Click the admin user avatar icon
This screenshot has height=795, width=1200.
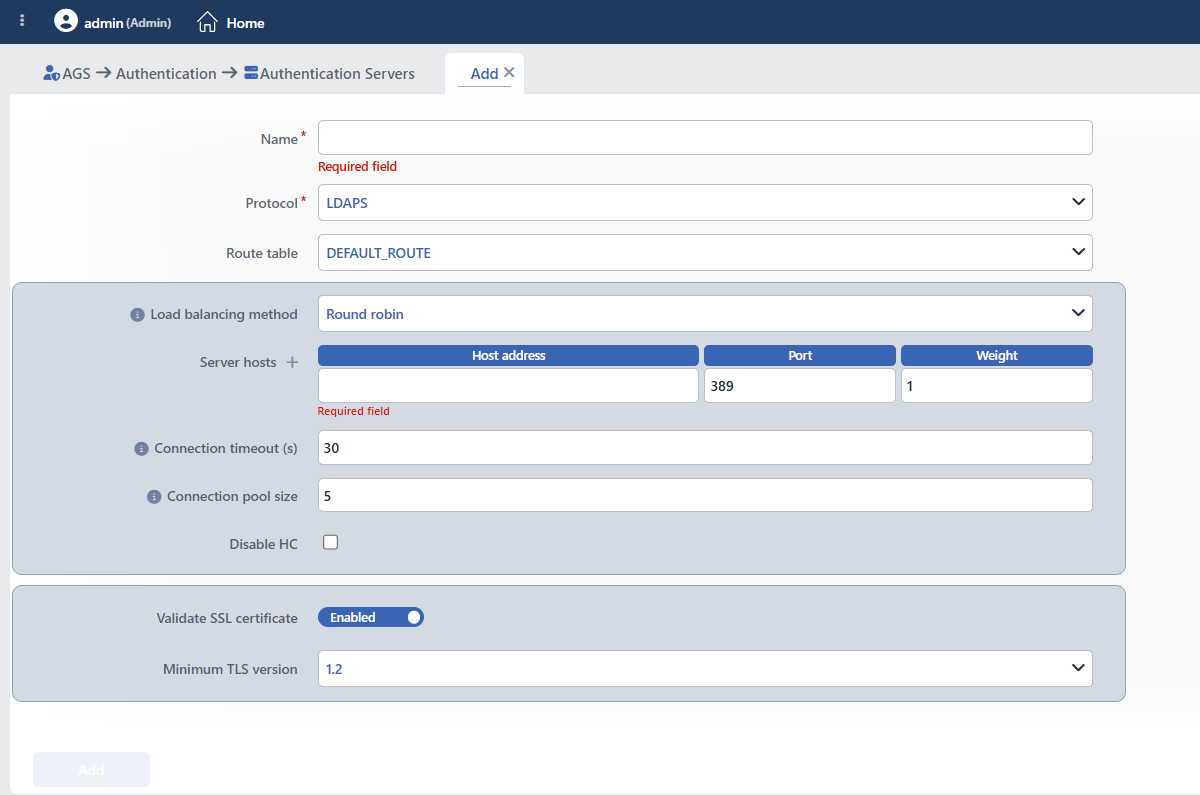coord(65,21)
